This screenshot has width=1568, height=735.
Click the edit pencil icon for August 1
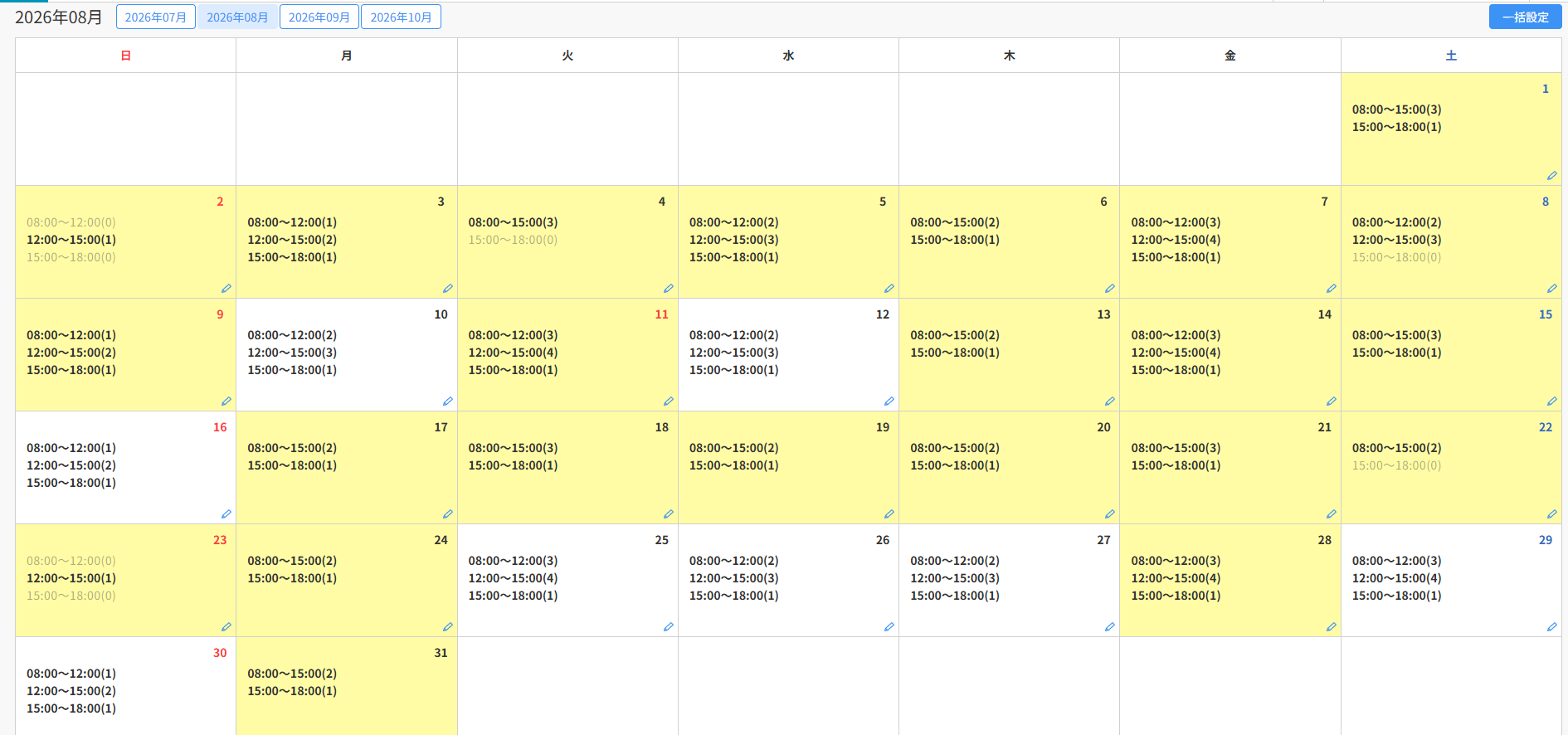1551,176
